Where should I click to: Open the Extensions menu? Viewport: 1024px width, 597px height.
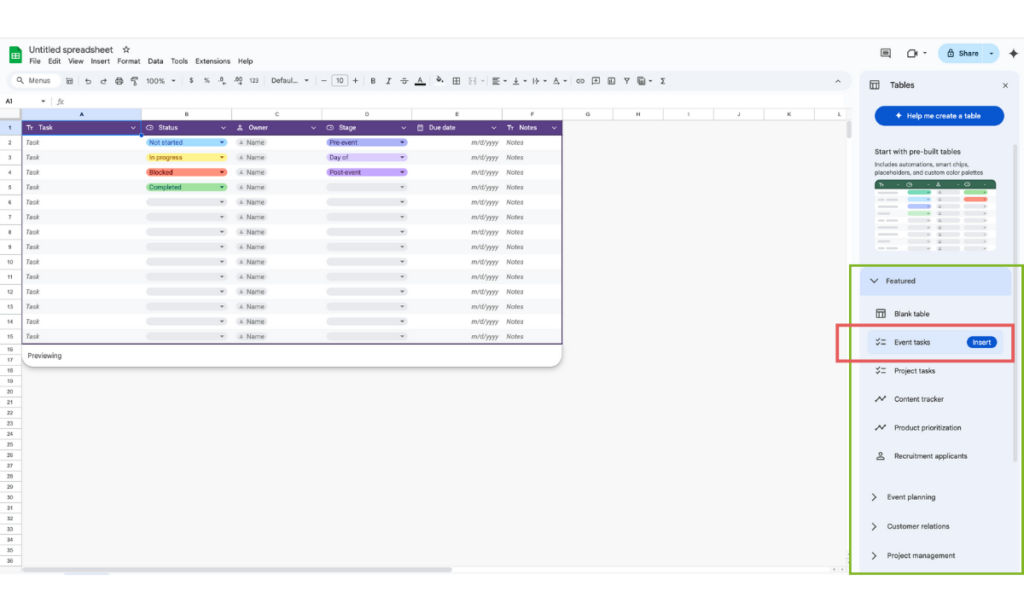tap(213, 60)
